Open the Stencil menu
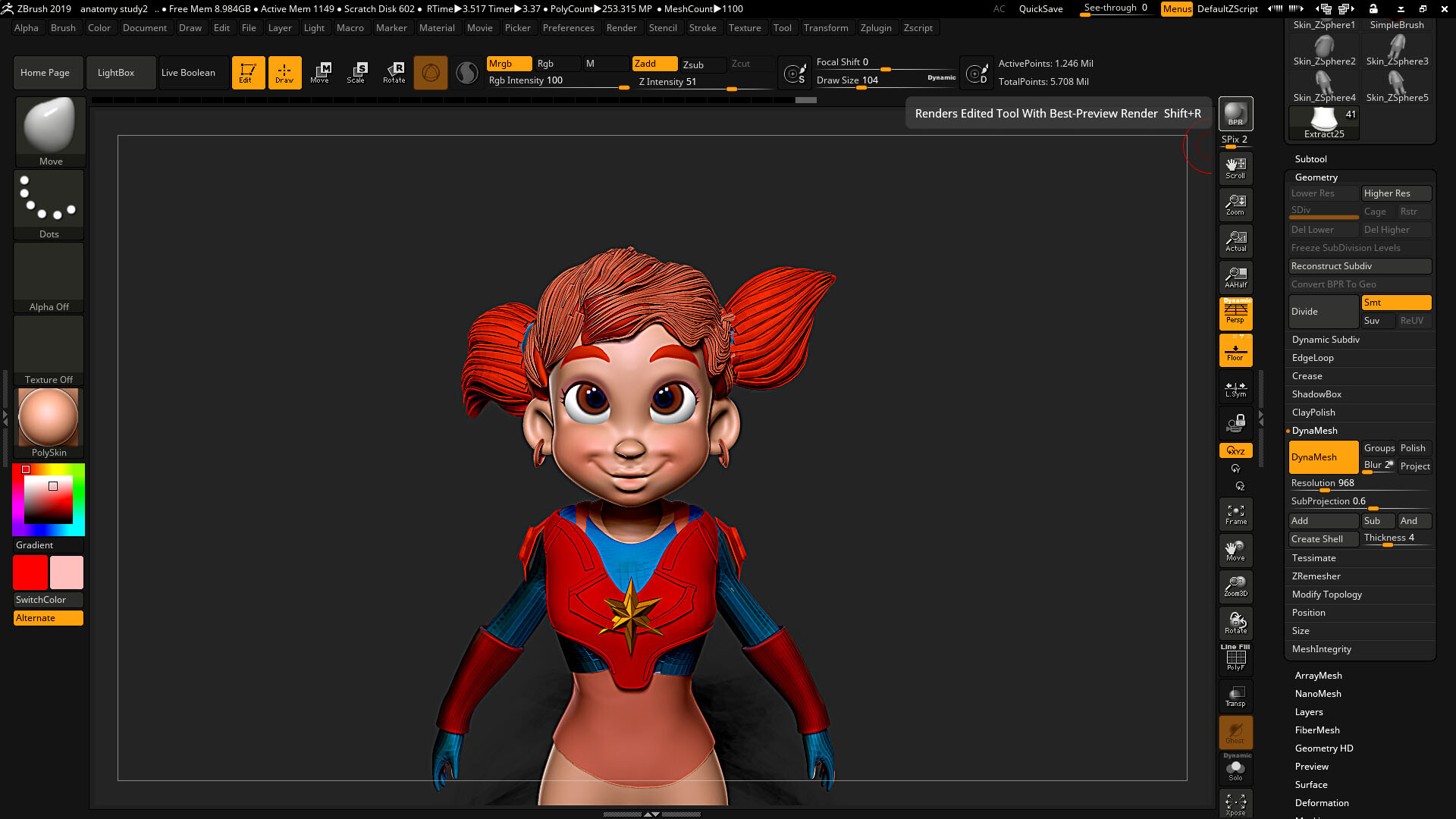 pyautogui.click(x=664, y=28)
